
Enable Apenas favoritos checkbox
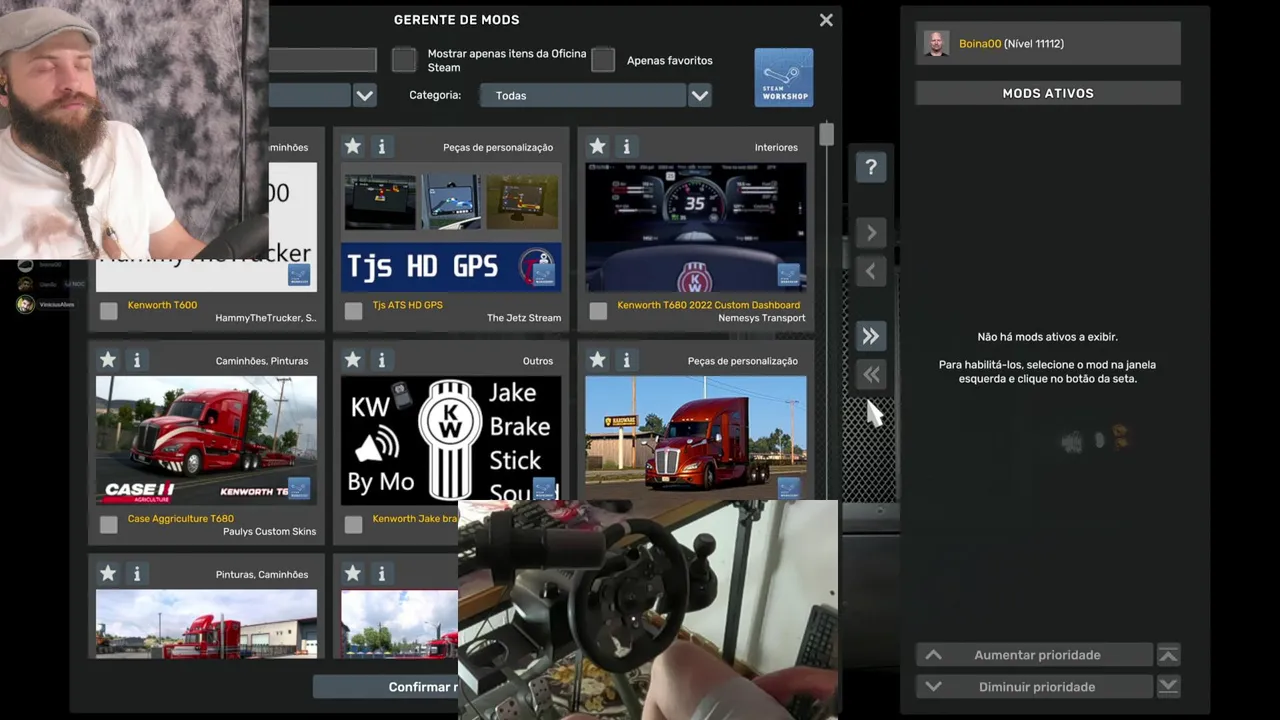pyautogui.click(x=603, y=60)
